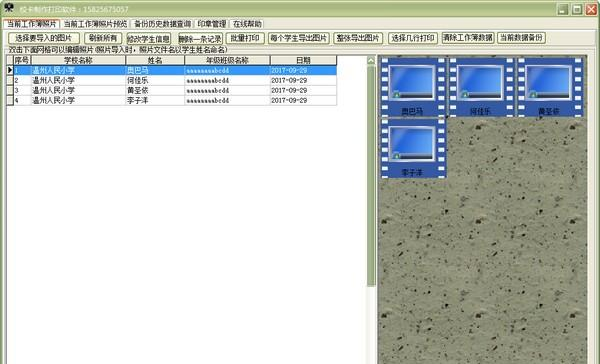Viewport: 600px width, 364px height.
Task: Select the row marker for row 1
Action: tap(10, 70)
